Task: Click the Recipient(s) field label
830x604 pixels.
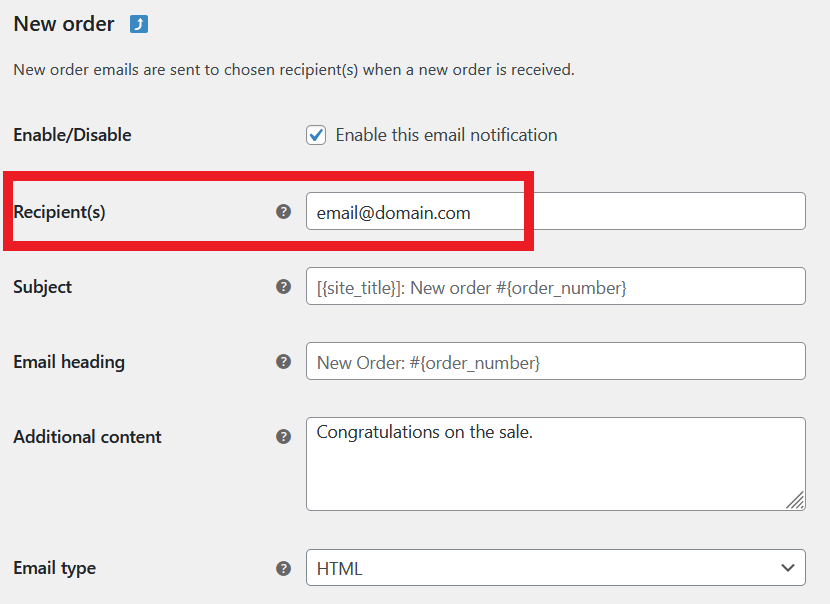Action: point(59,212)
